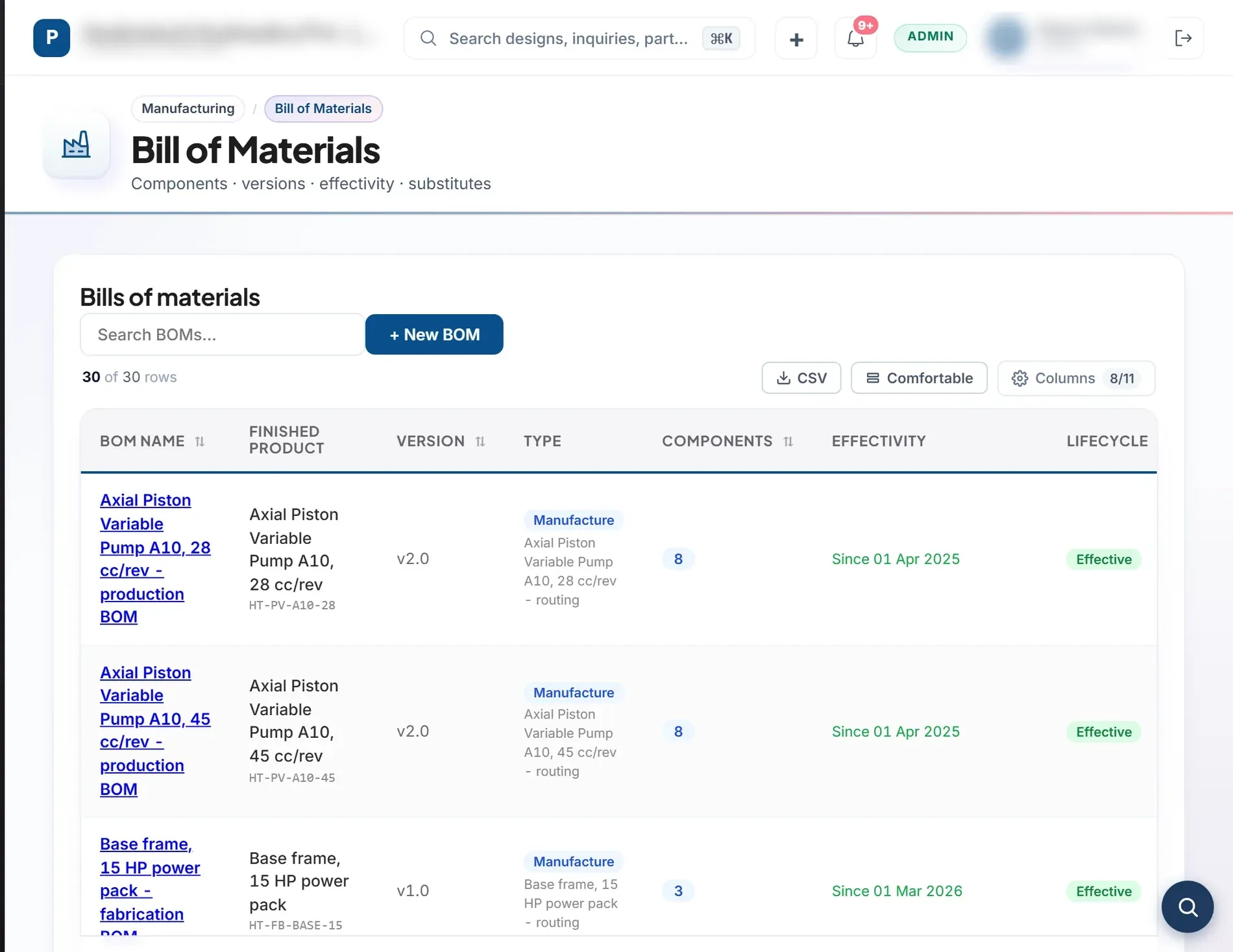Open Axial Piston Pump A10, 45 cc/rev BOM
The width and height of the screenshot is (1233, 952).
(155, 731)
